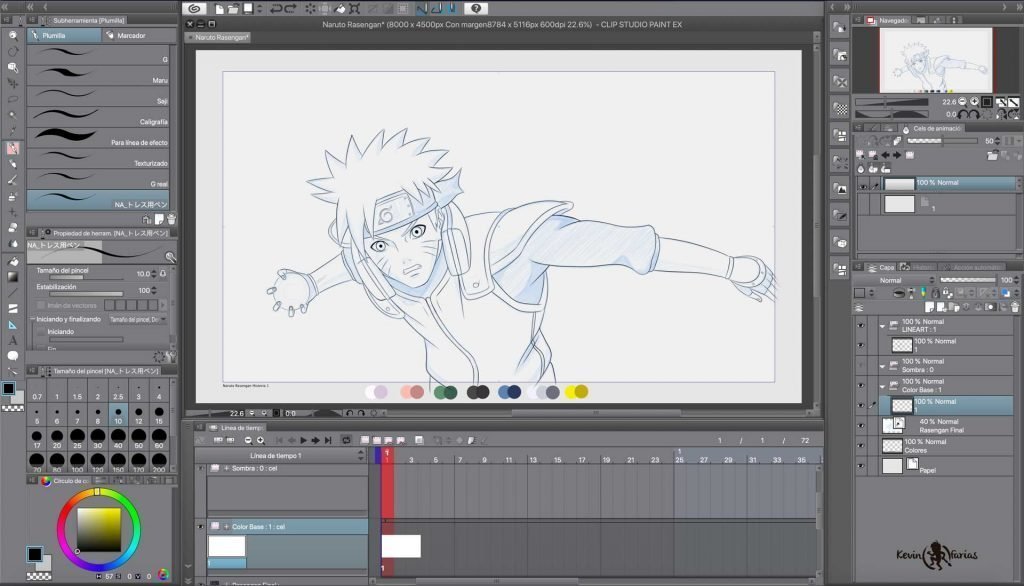Collapse Iniciando y finalizando section

click(32, 319)
